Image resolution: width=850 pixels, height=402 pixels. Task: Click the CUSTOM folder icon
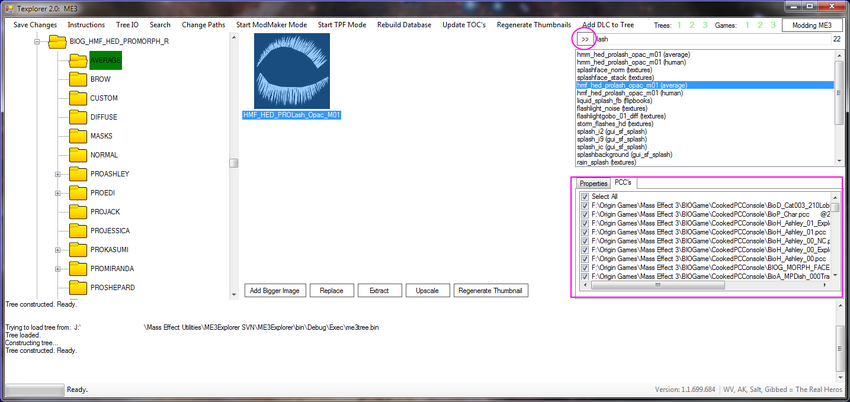click(x=78, y=98)
